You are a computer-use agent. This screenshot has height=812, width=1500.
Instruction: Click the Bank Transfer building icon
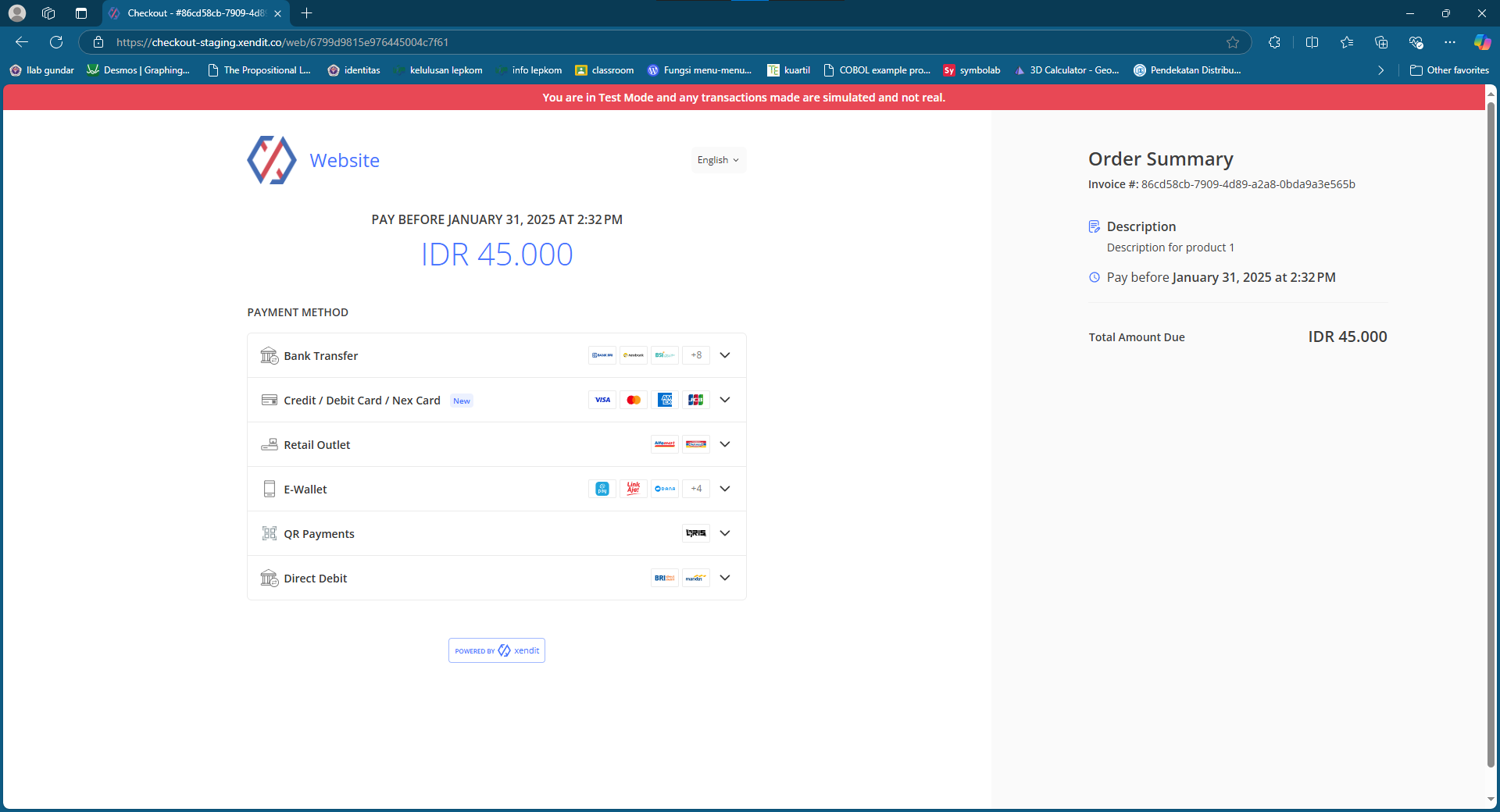pyautogui.click(x=270, y=355)
